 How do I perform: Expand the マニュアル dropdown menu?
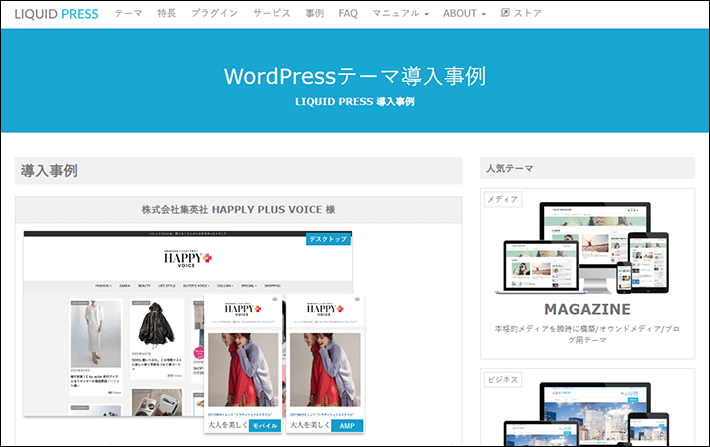click(x=400, y=14)
